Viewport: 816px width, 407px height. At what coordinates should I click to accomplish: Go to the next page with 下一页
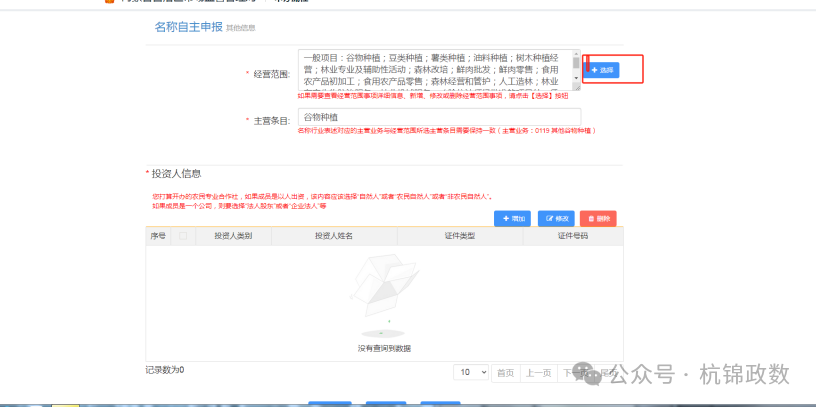tap(576, 373)
